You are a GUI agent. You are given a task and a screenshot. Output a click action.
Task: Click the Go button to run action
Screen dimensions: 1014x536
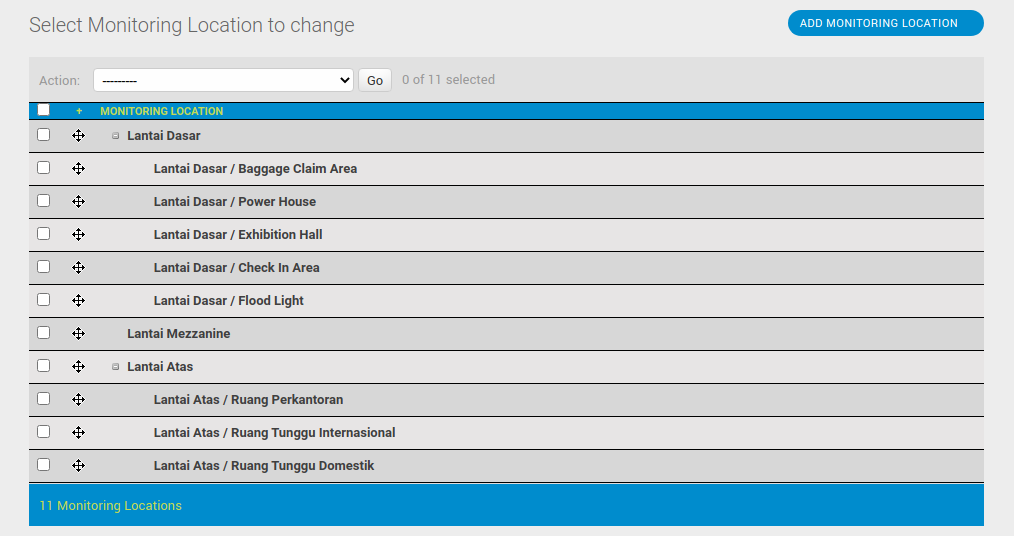[375, 80]
